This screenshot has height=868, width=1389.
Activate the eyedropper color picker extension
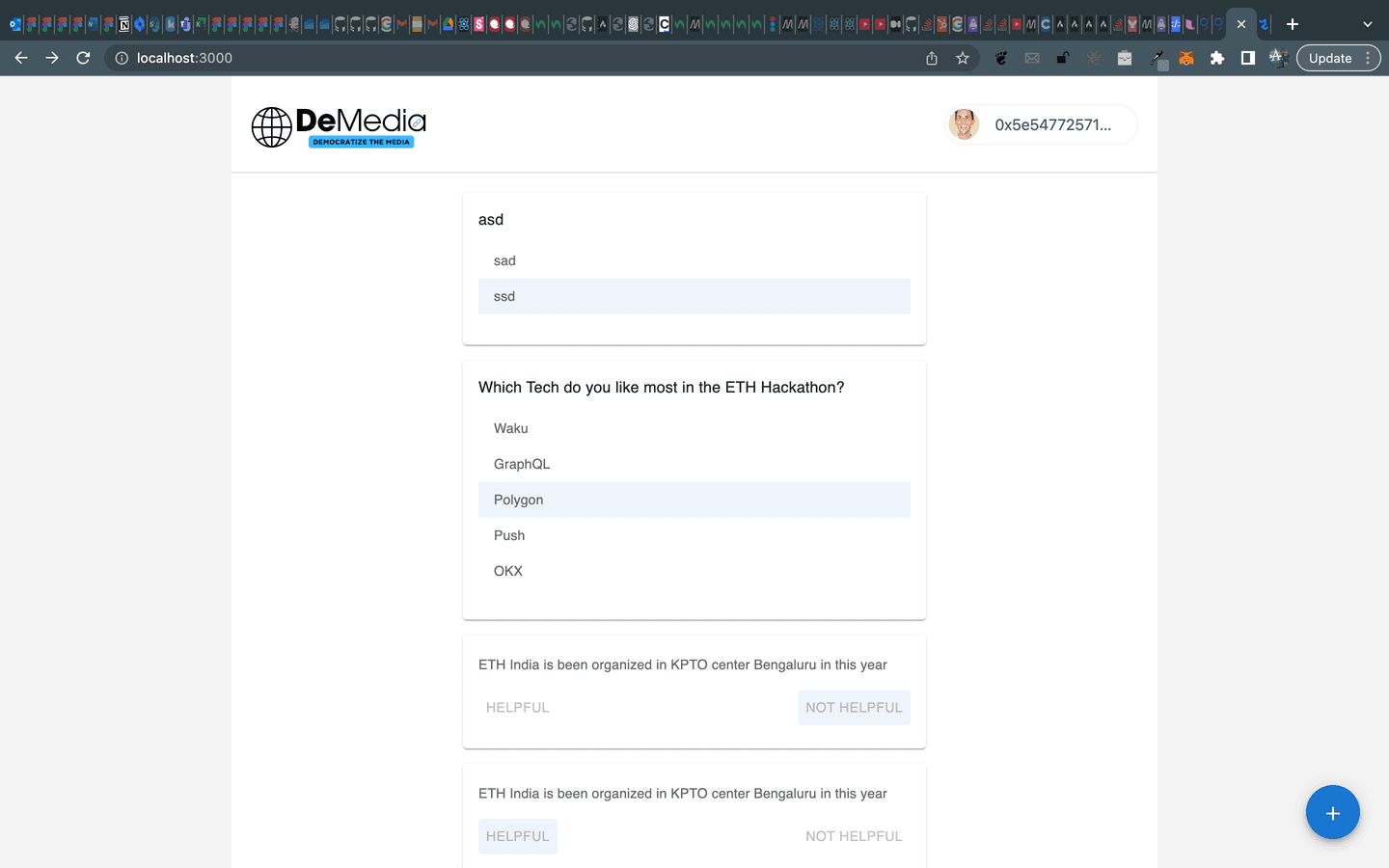point(1157,59)
